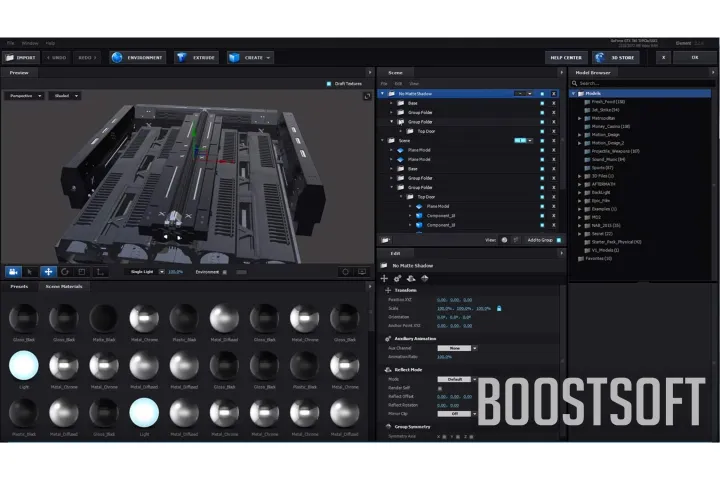Click the Environment brightness slider bar
The width and height of the screenshot is (720, 480).
(x=241, y=272)
